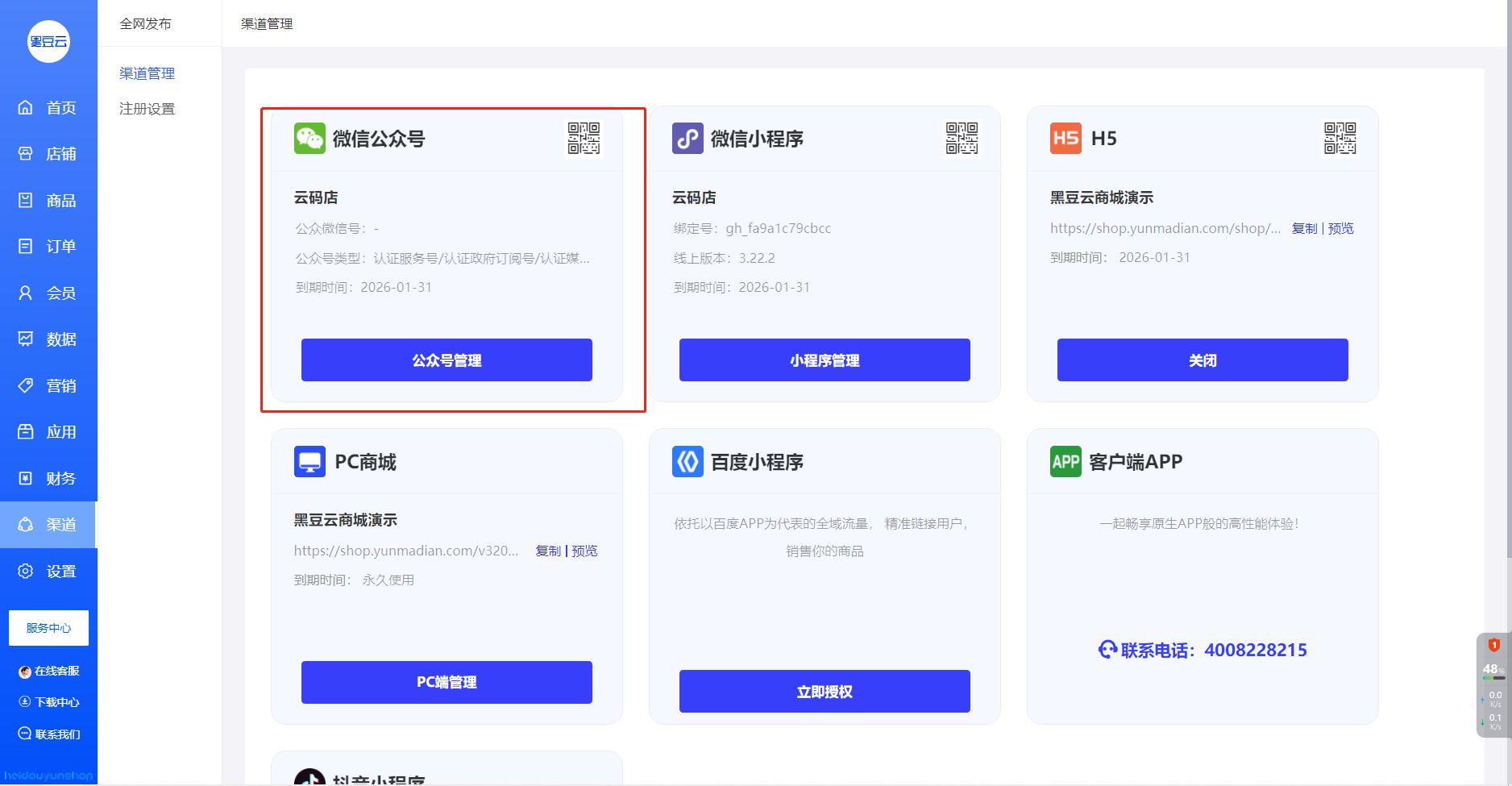Screen dimensions: 1512x786
Task: Click the H5 shop URL text
Action: click(1165, 228)
